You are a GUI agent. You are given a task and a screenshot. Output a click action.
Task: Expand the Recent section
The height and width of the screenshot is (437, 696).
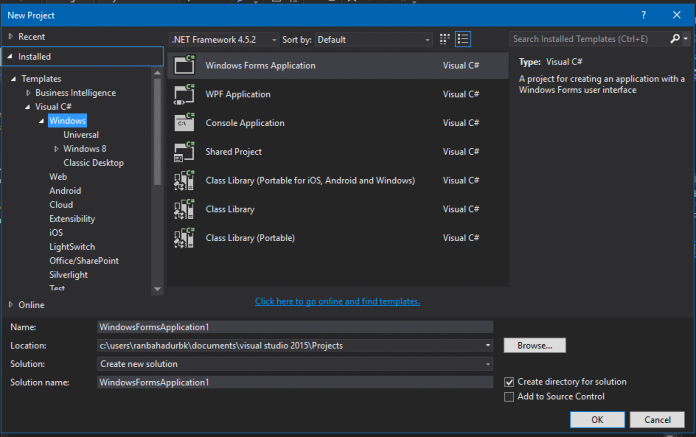click(11, 36)
